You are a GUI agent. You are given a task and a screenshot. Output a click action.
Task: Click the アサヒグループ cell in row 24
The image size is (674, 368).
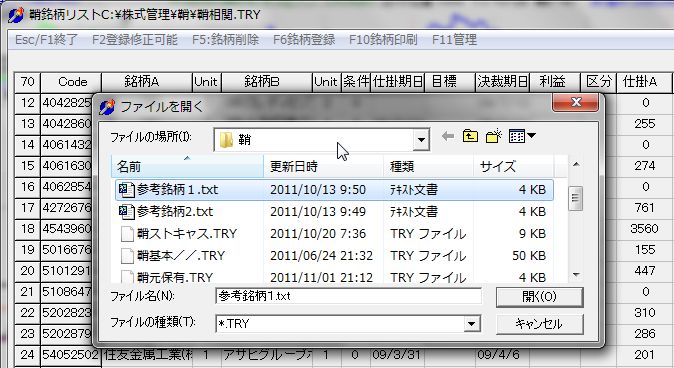pyautogui.click(x=267, y=355)
